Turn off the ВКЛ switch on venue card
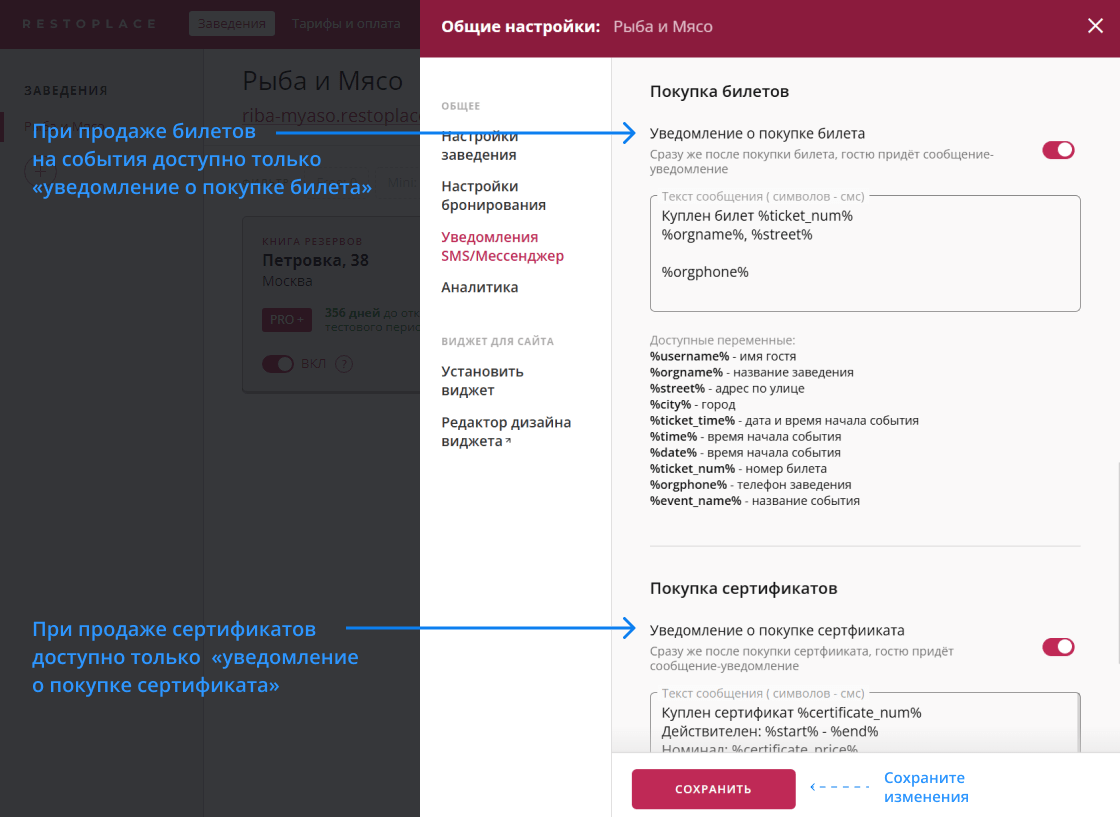The width and height of the screenshot is (1120, 817). click(x=278, y=365)
